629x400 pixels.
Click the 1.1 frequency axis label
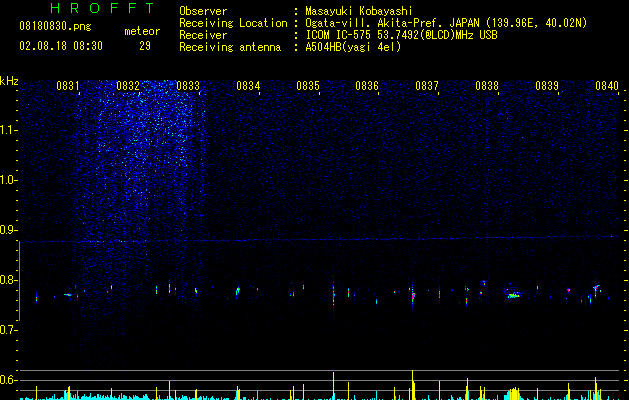click(x=8, y=130)
